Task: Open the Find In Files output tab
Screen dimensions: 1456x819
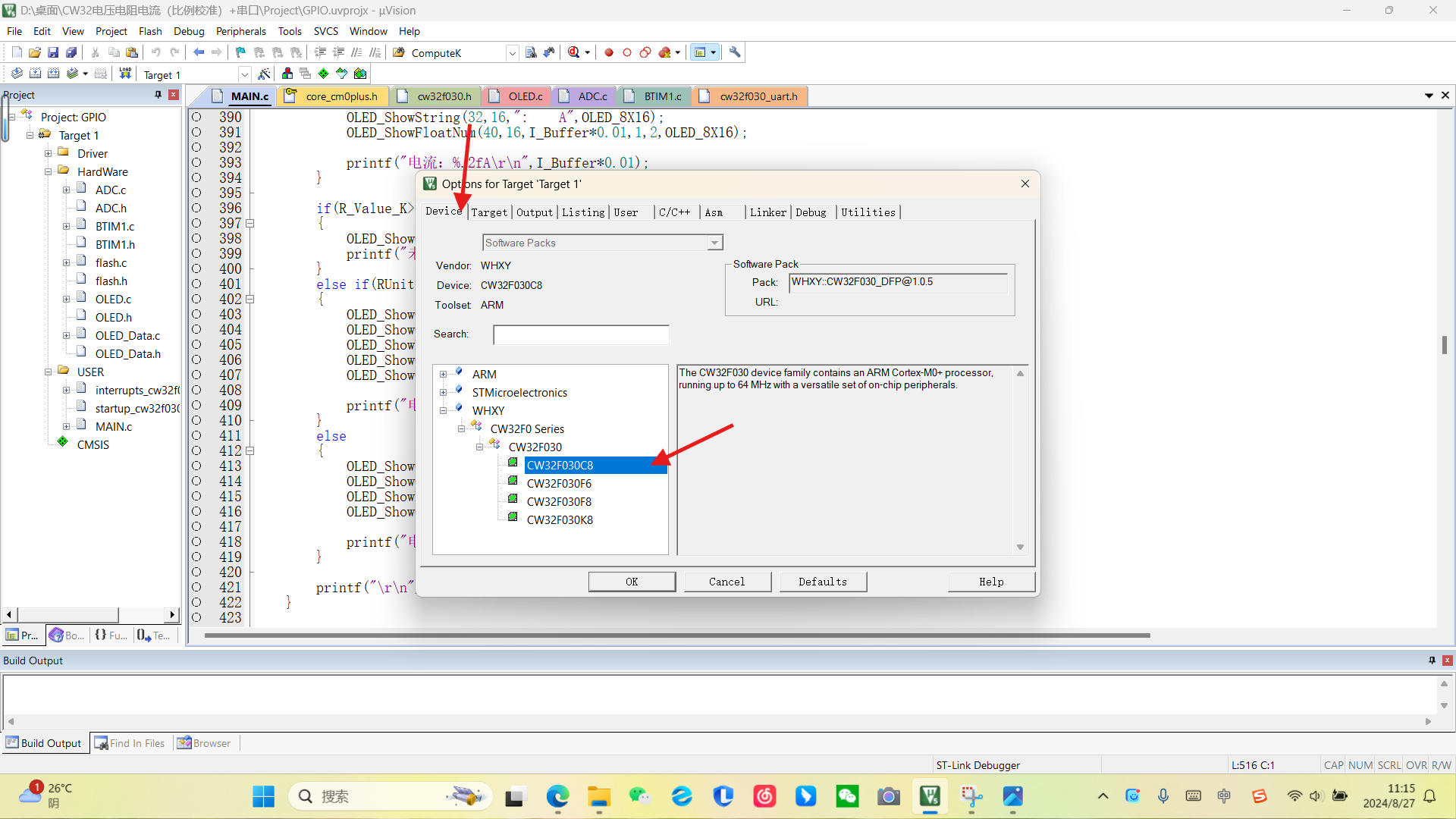Action: [x=130, y=743]
